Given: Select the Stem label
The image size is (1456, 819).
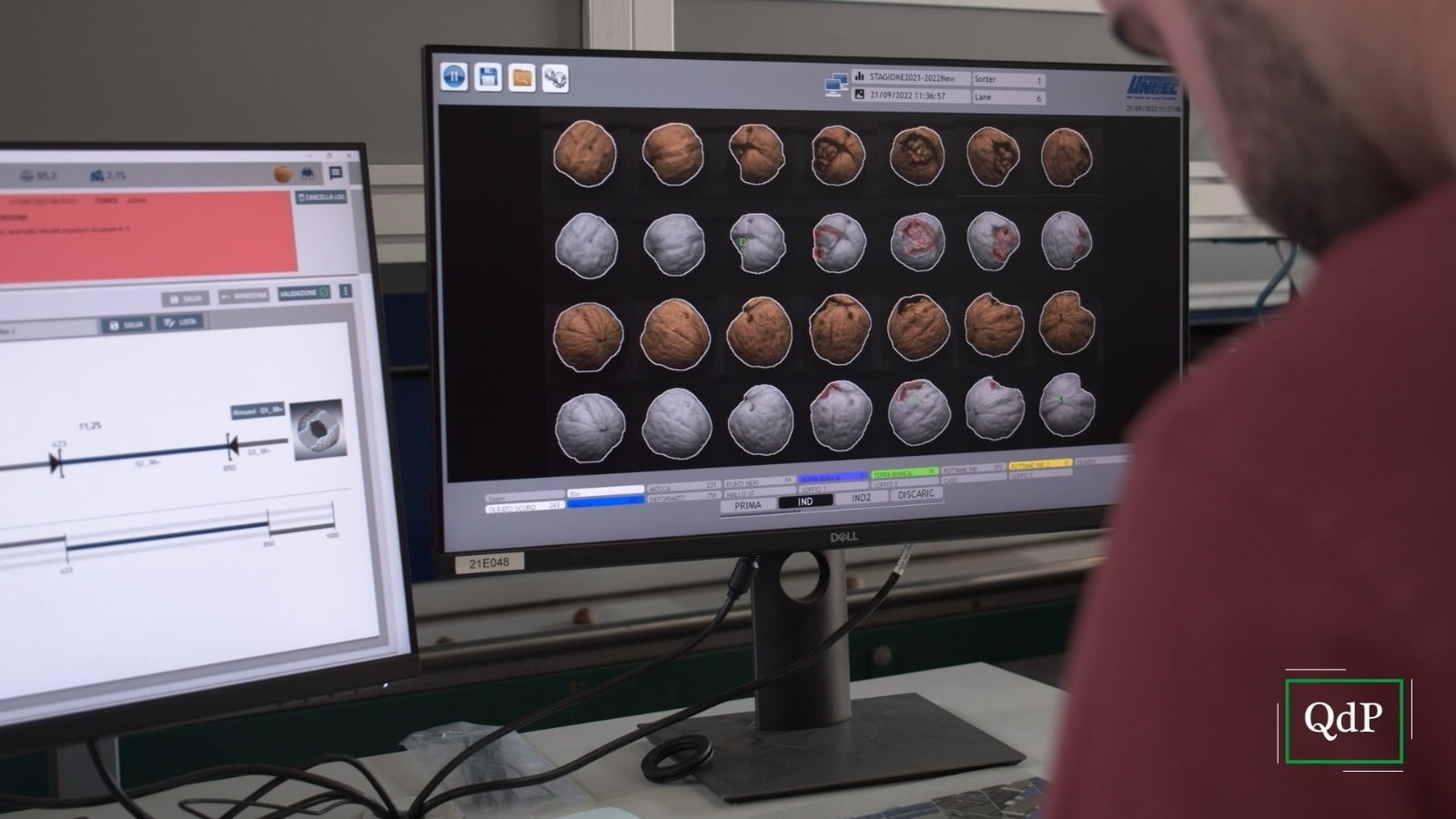Looking at the screenshot, I should point(525,498).
